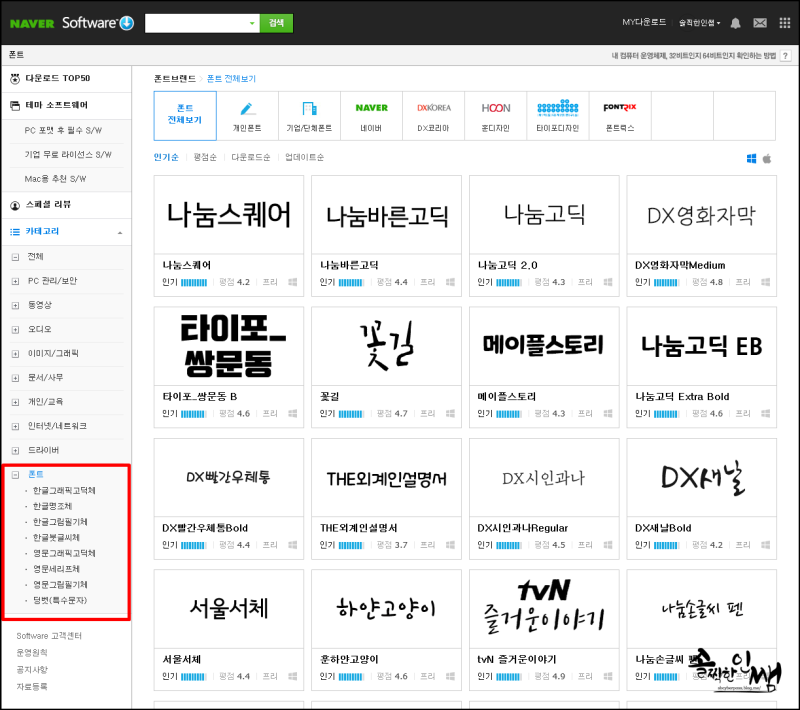Image resolution: width=800 pixels, height=710 pixels.
Task: Open the 폰트릭스 Fontrix brand
Action: point(620,116)
